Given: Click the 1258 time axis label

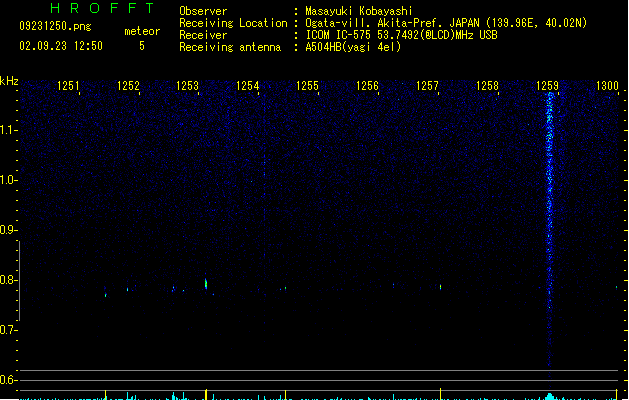Looking at the screenshot, I should point(487,86).
